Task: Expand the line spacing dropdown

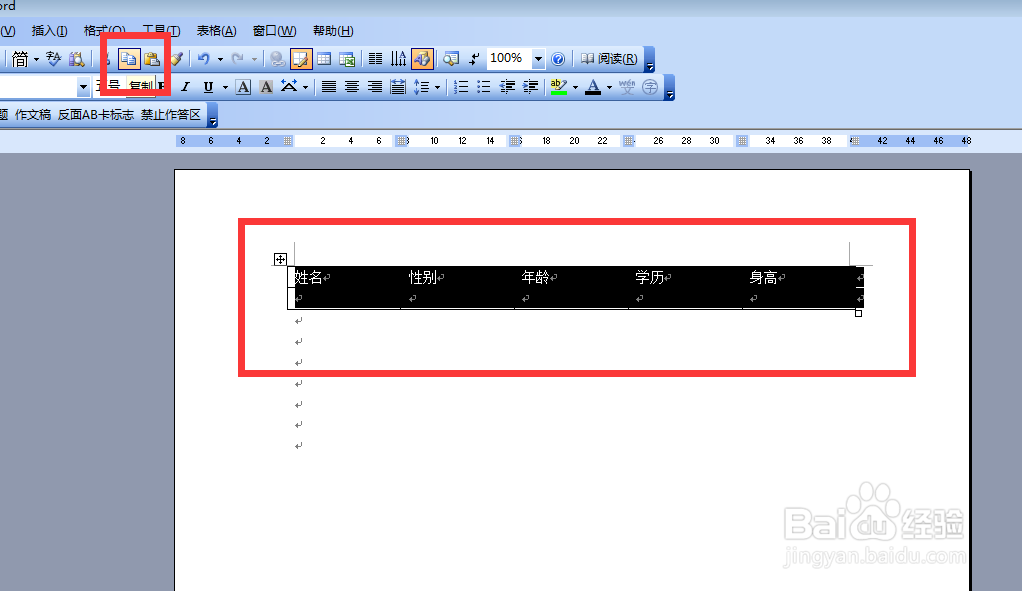Action: pos(437,87)
